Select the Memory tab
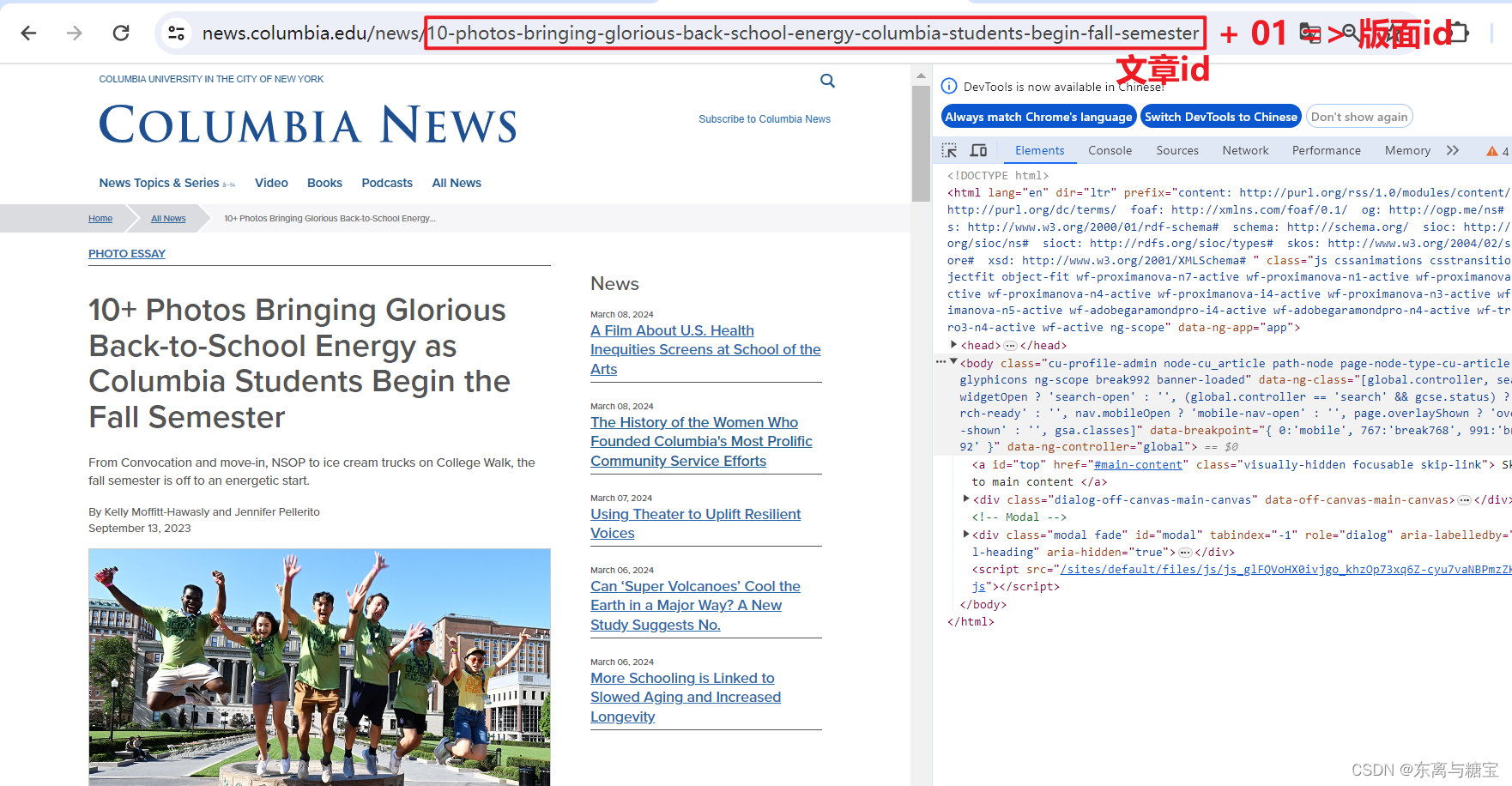The width and height of the screenshot is (1512, 786). click(x=1407, y=150)
